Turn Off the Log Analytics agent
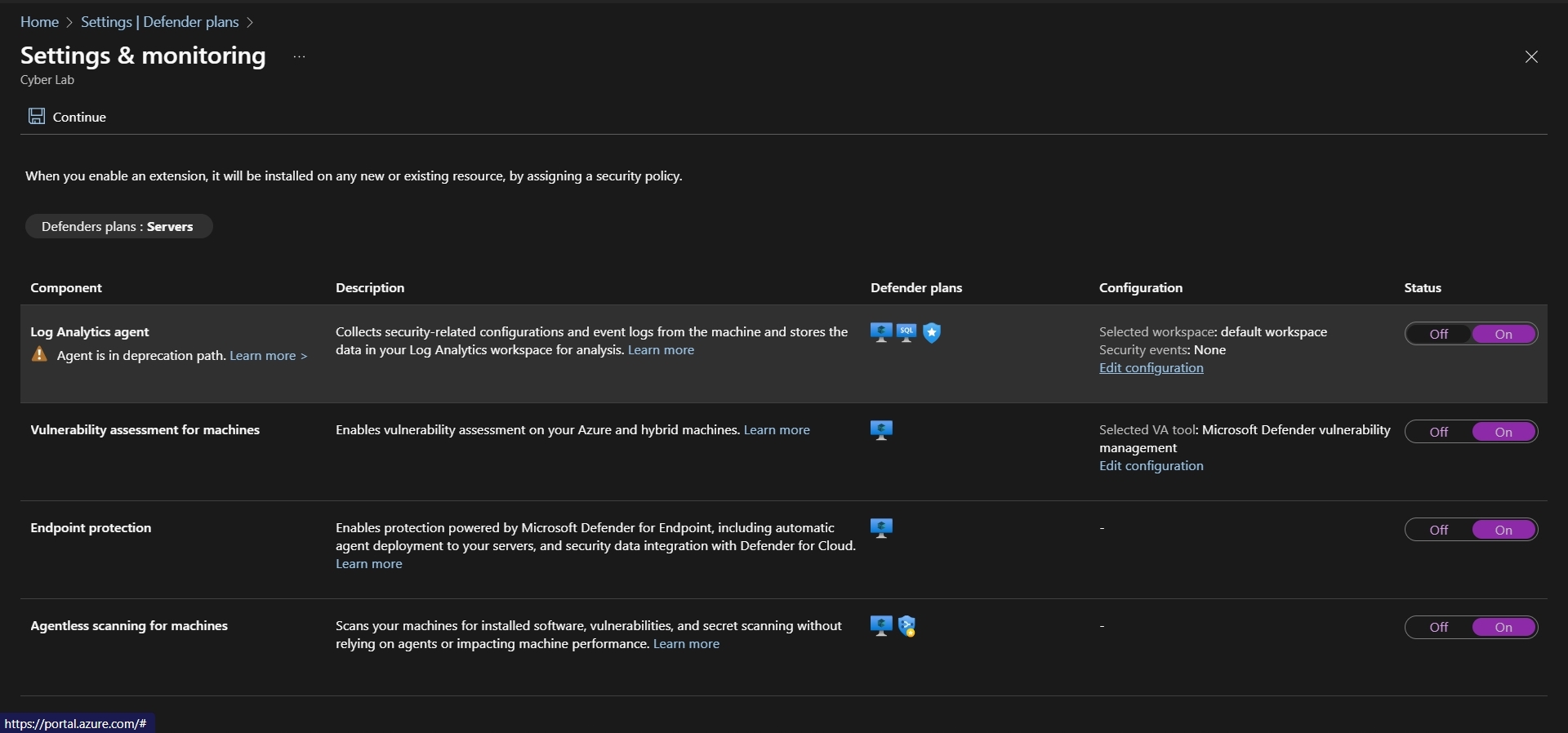This screenshot has width=1568, height=733. click(1439, 334)
